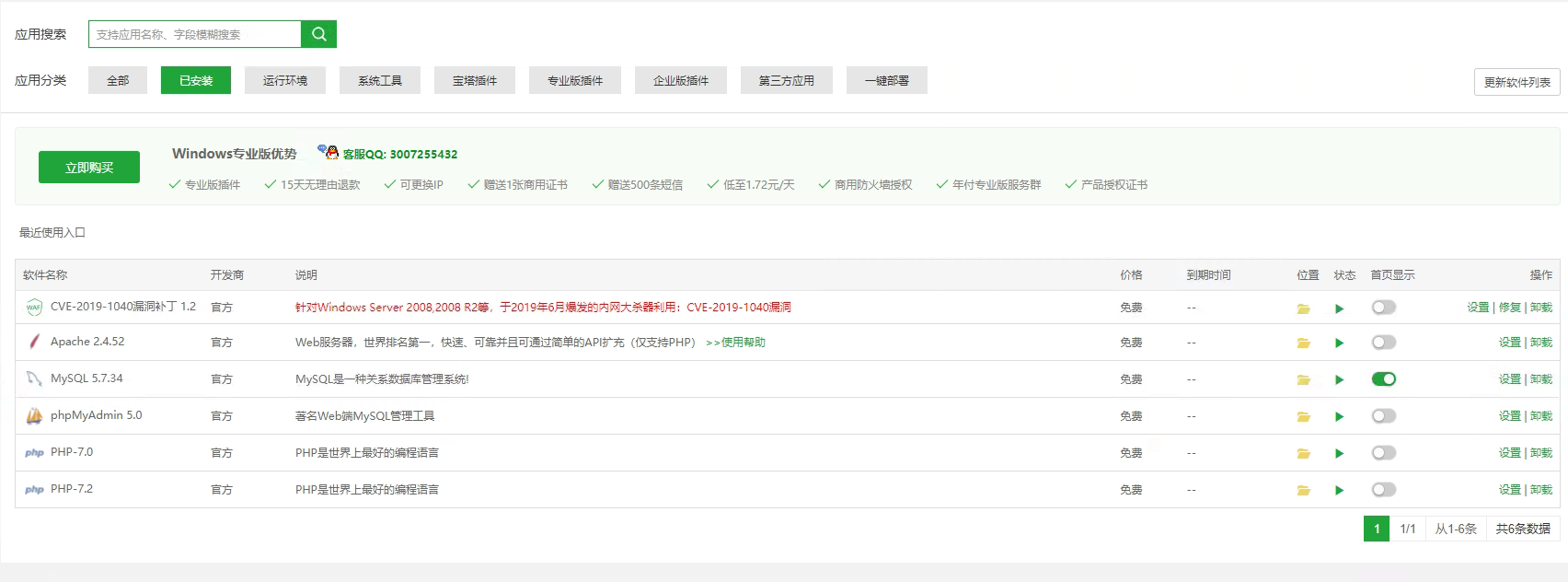Enable homepage display for phpMyAdmin 5.0

click(x=1383, y=415)
